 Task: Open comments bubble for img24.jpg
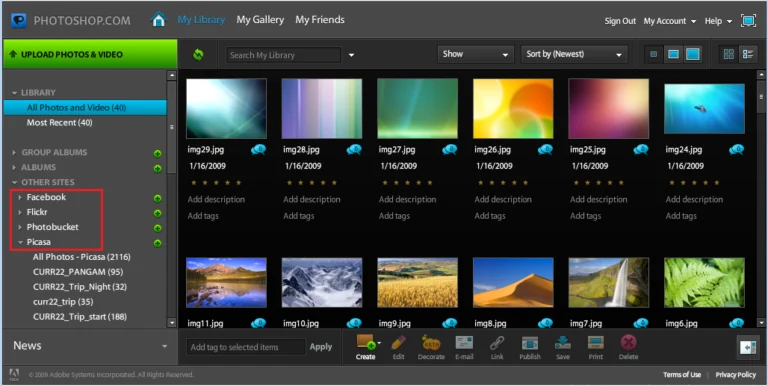736,150
